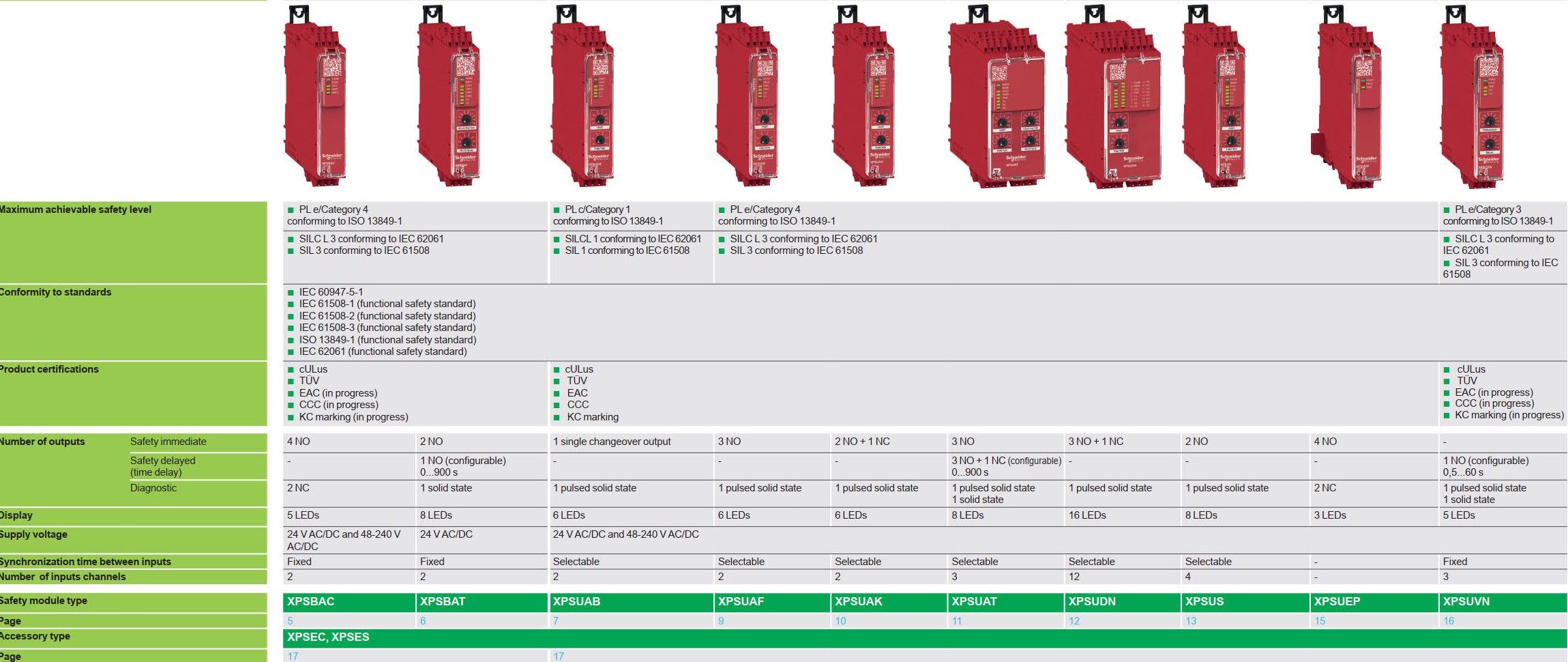This screenshot has width=1568, height=662.
Task: Click the XPSUEP module type header
Action: [1374, 602]
